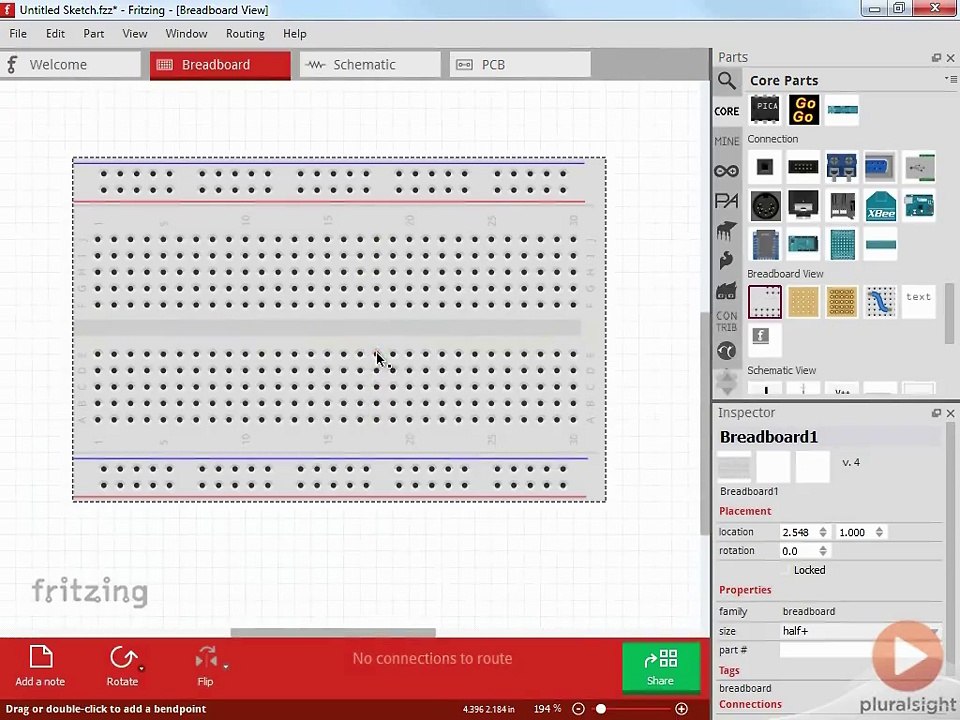Click the cursor coordinates 4.396 2.184 in
Viewport: 960px width, 720px height.
(x=489, y=709)
